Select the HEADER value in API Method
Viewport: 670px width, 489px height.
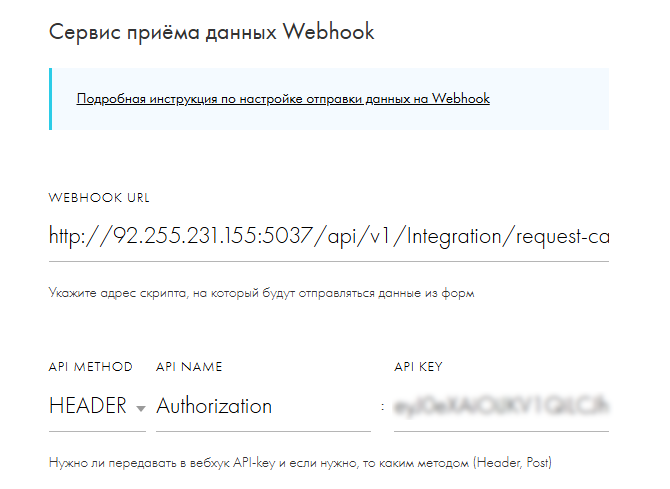pos(88,406)
